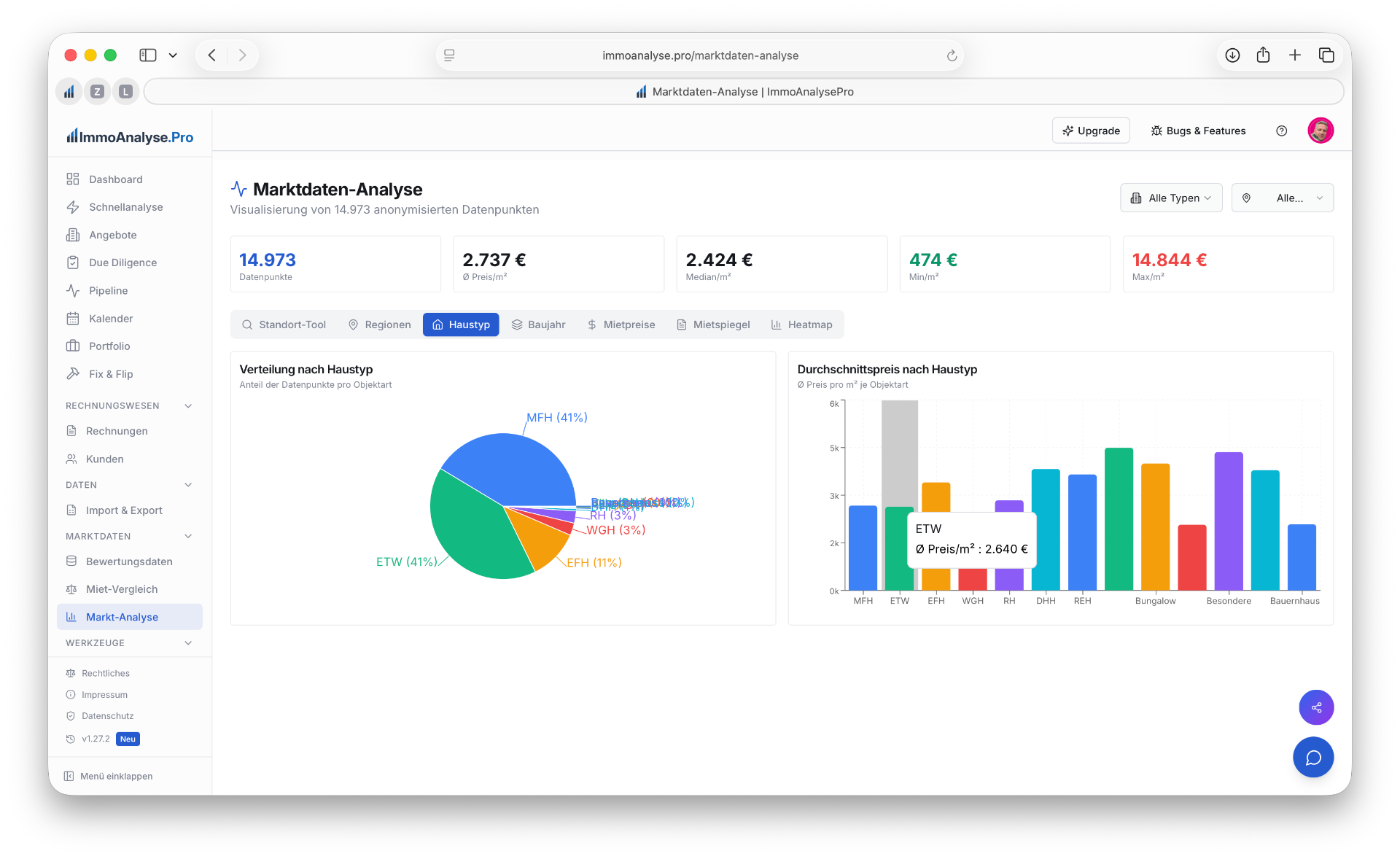The height and width of the screenshot is (859, 1400).
Task: Click the browser address bar
Action: 700,55
